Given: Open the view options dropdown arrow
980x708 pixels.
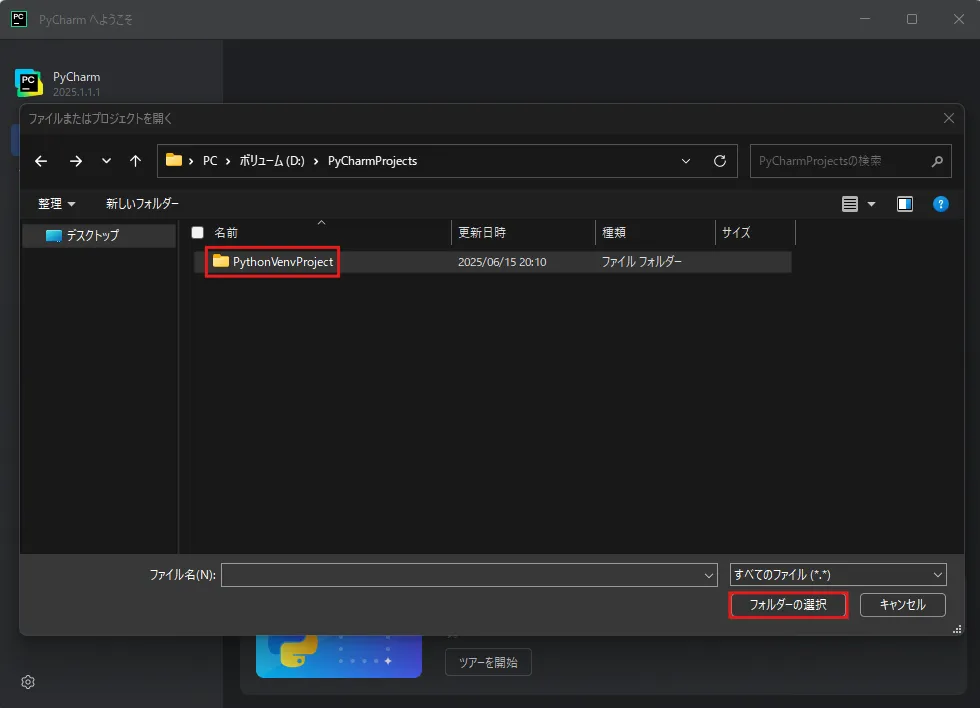Looking at the screenshot, I should pyautogui.click(x=871, y=204).
